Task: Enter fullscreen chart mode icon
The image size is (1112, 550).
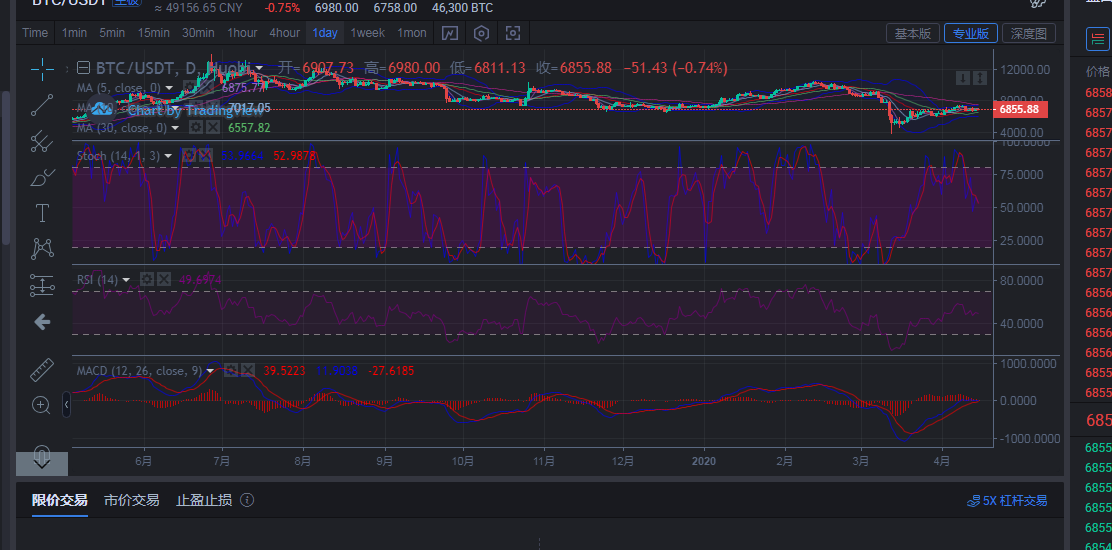Action: (513, 33)
